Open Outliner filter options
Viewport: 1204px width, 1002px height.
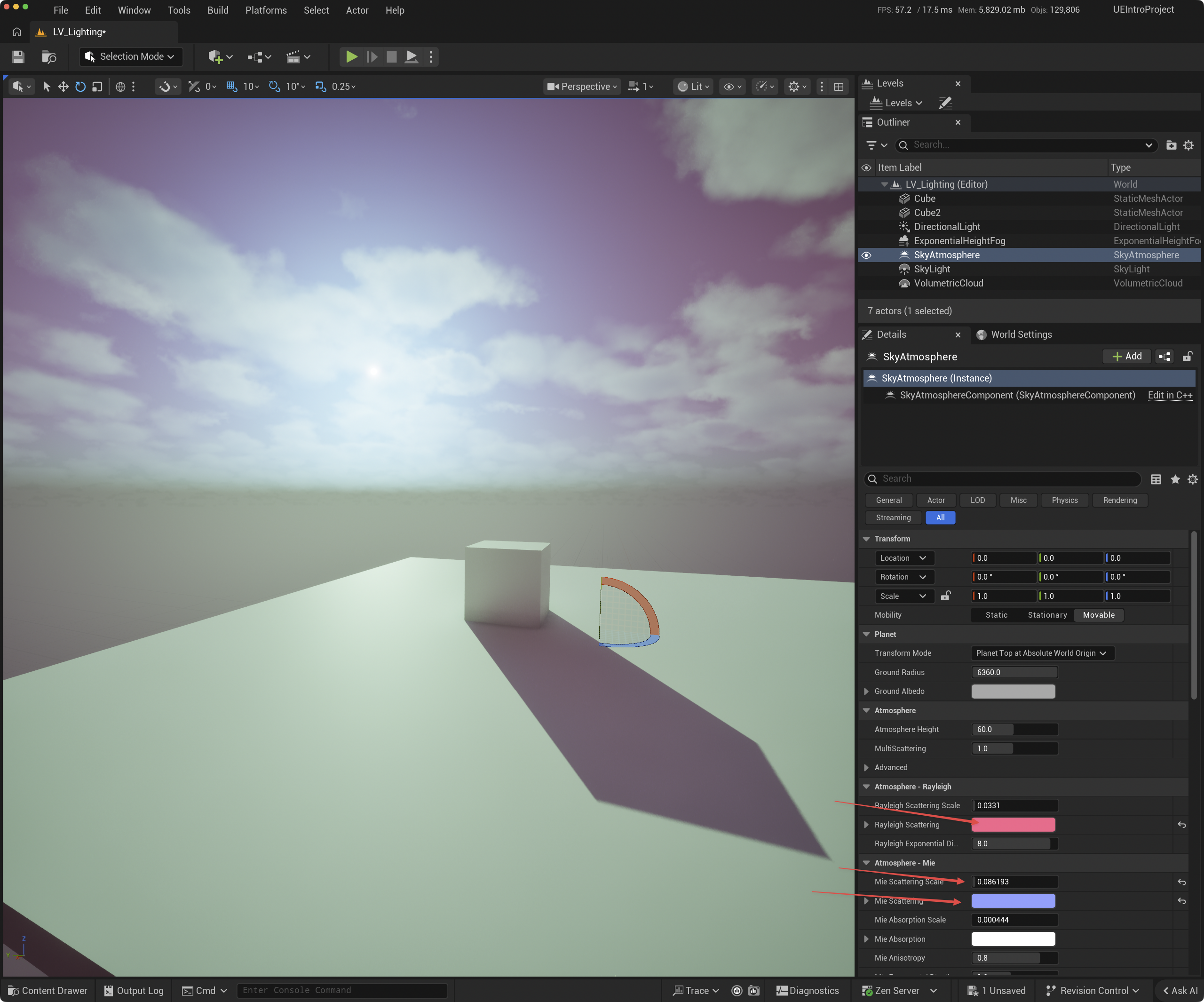coord(876,145)
